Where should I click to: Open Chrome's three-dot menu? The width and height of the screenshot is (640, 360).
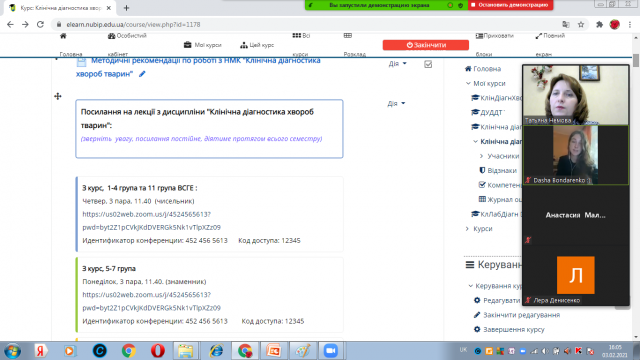coord(630,24)
